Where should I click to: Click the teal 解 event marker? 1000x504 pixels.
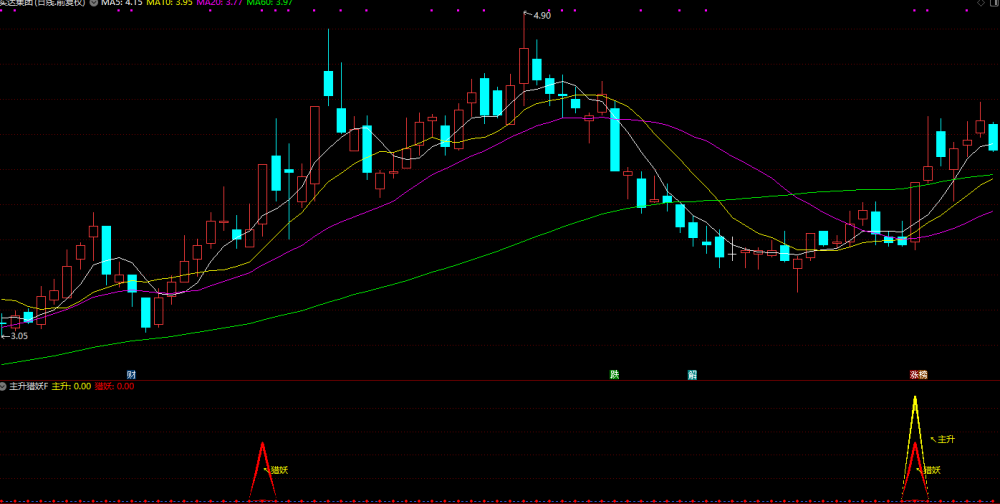(692, 374)
